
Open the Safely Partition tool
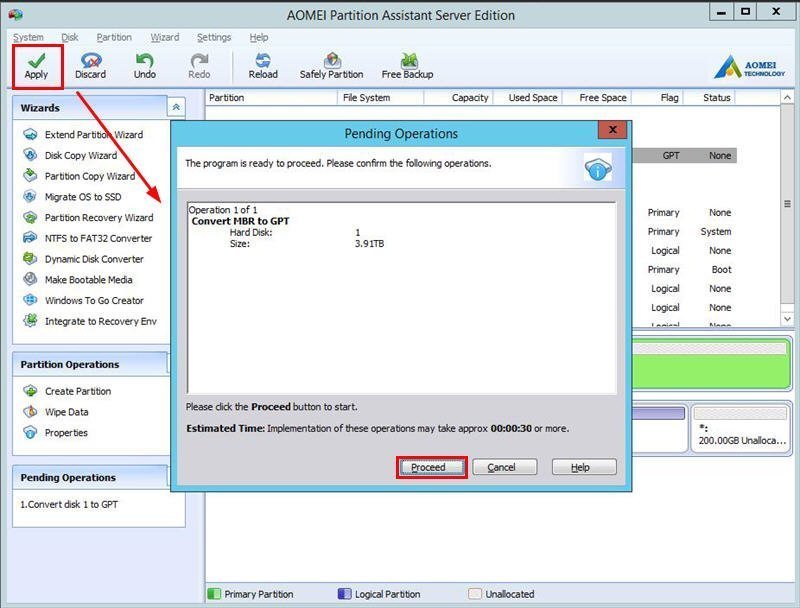(x=332, y=66)
